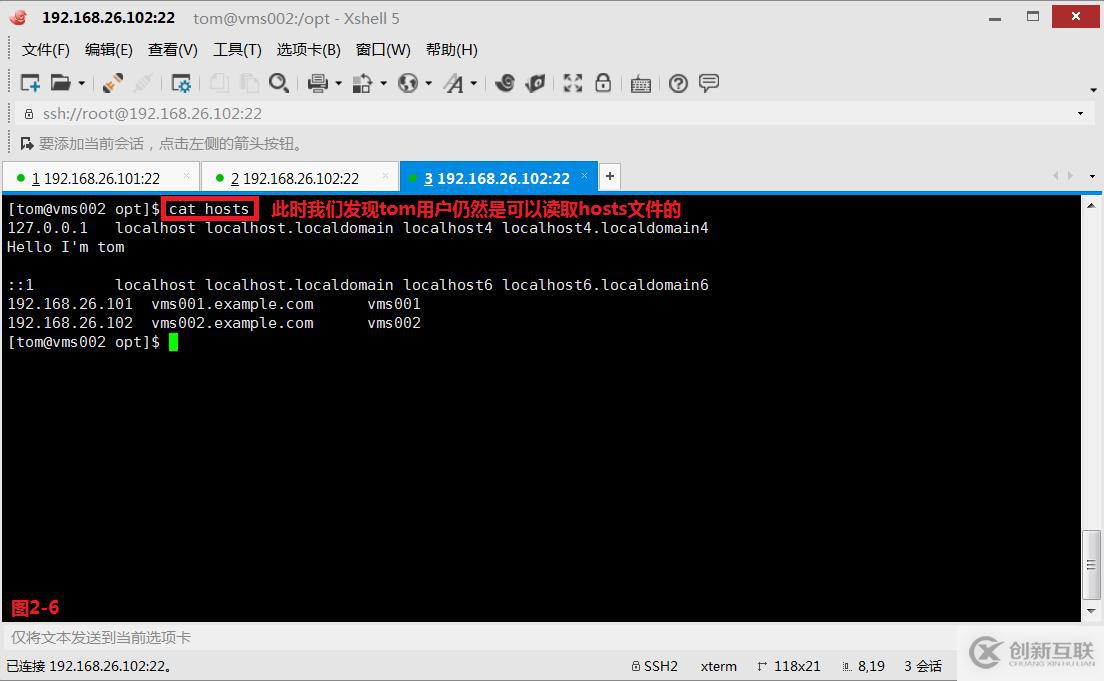Expand the color scheme dropdown arrow
1104x681 pixels.
(384, 84)
